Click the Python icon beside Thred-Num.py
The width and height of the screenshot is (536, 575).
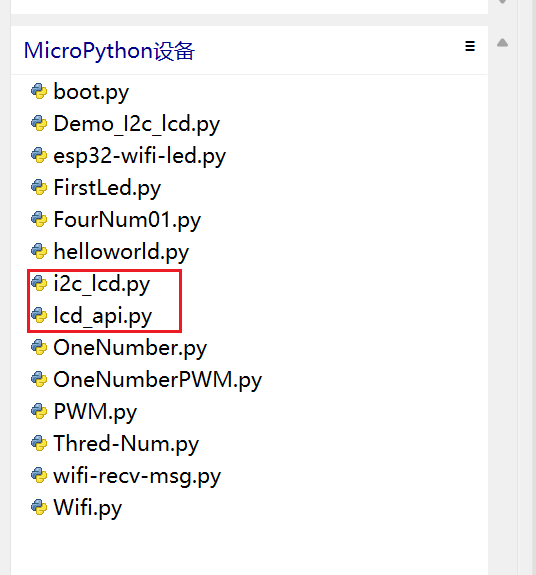coord(39,443)
